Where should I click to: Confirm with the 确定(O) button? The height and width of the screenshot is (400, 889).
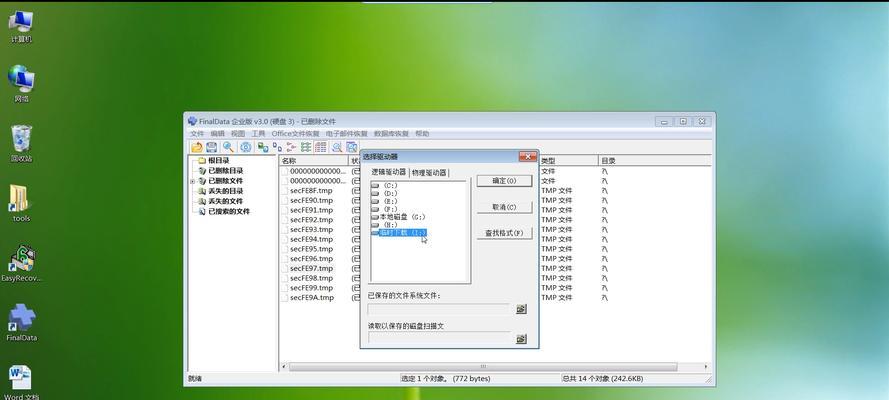tap(504, 181)
